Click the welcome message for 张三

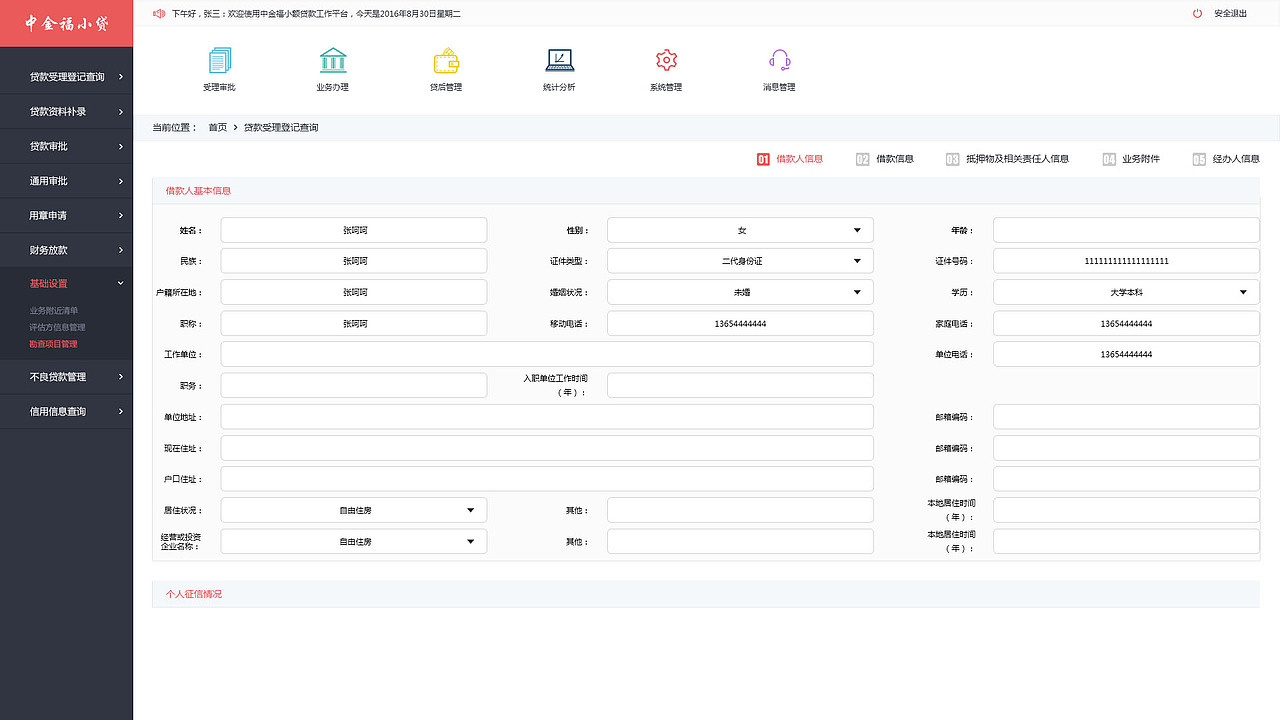(x=316, y=14)
